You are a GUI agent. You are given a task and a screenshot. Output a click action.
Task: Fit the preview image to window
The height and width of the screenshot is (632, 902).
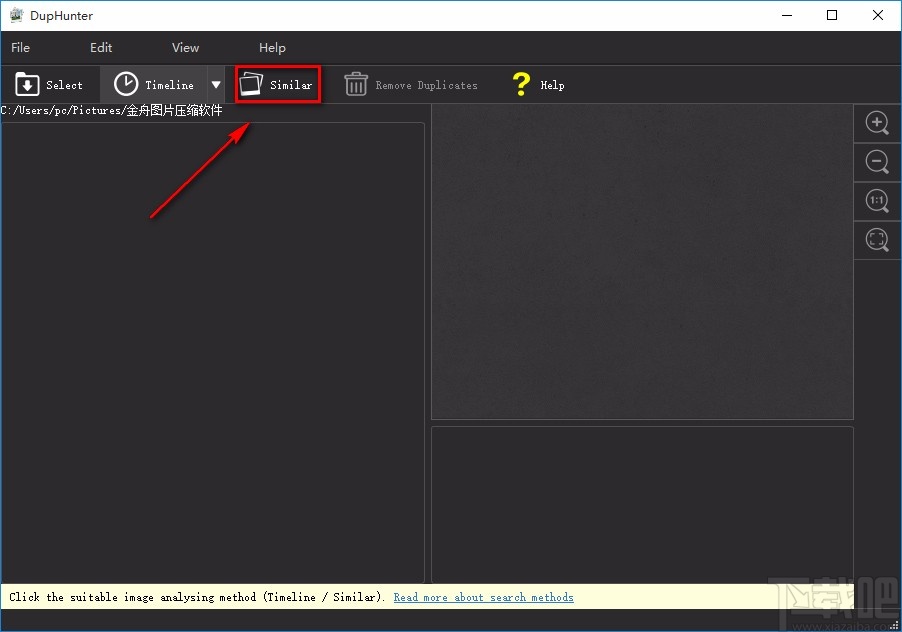tap(877, 240)
